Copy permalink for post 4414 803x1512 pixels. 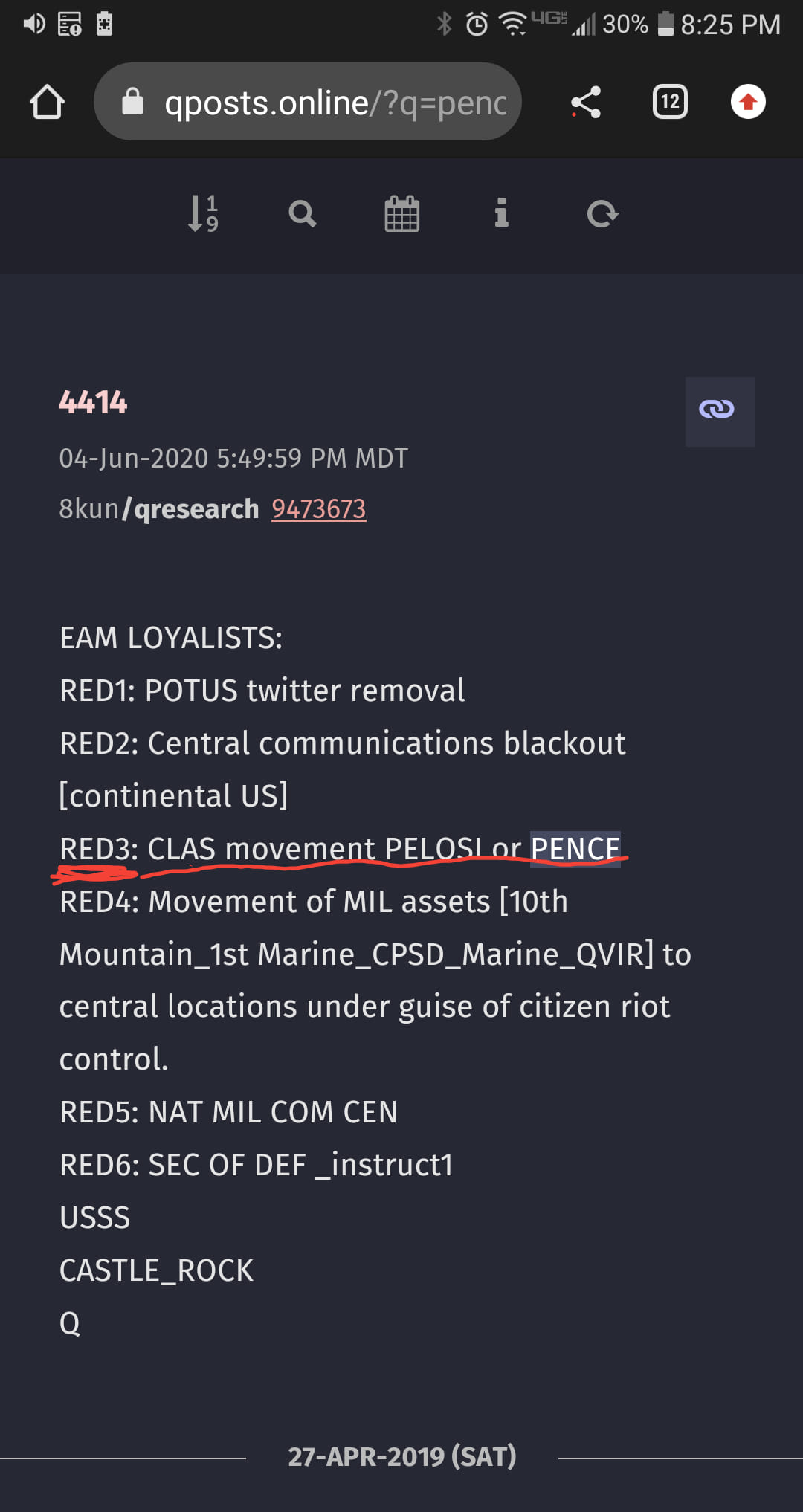tap(719, 411)
